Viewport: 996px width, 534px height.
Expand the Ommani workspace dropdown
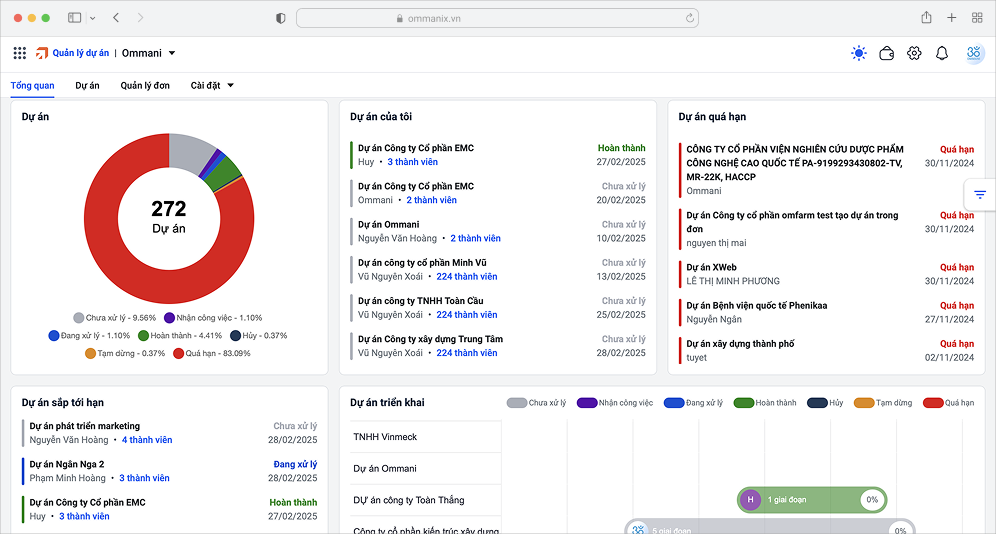point(172,54)
